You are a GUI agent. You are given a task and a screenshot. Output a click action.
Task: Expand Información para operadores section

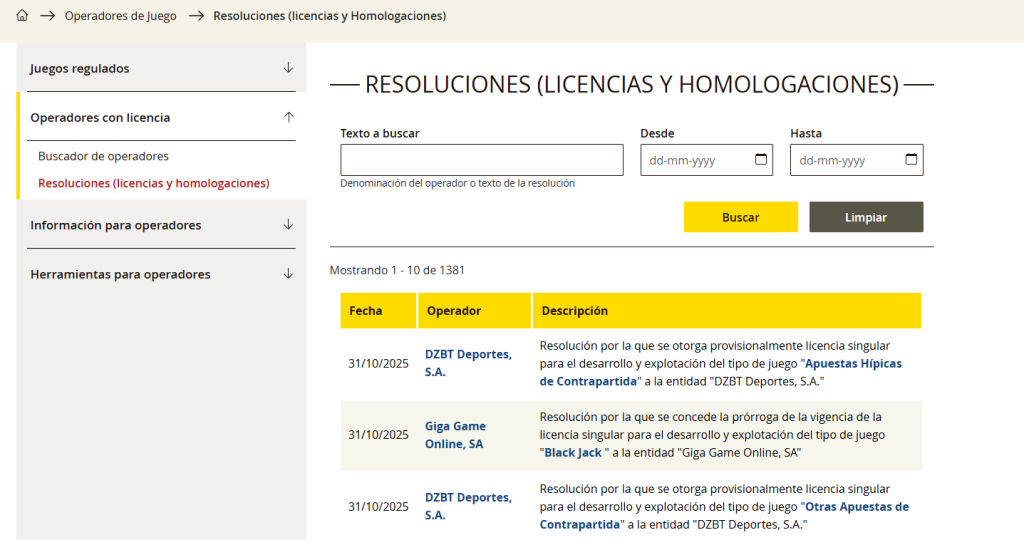pos(288,225)
